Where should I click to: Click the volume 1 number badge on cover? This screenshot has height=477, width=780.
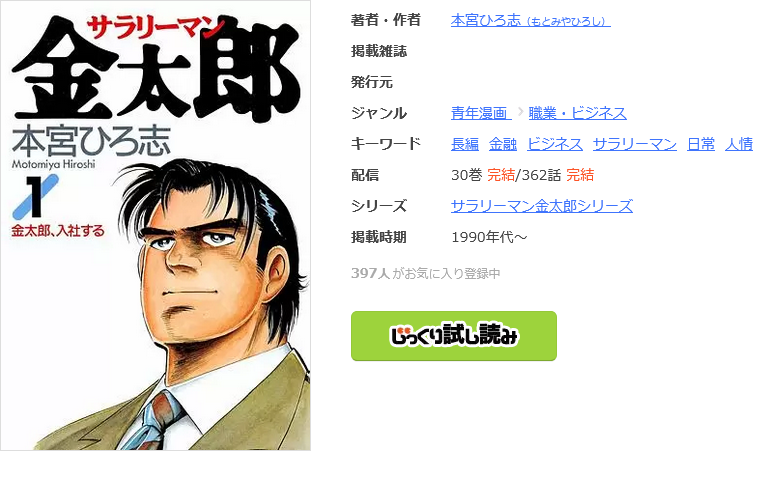pos(34,197)
